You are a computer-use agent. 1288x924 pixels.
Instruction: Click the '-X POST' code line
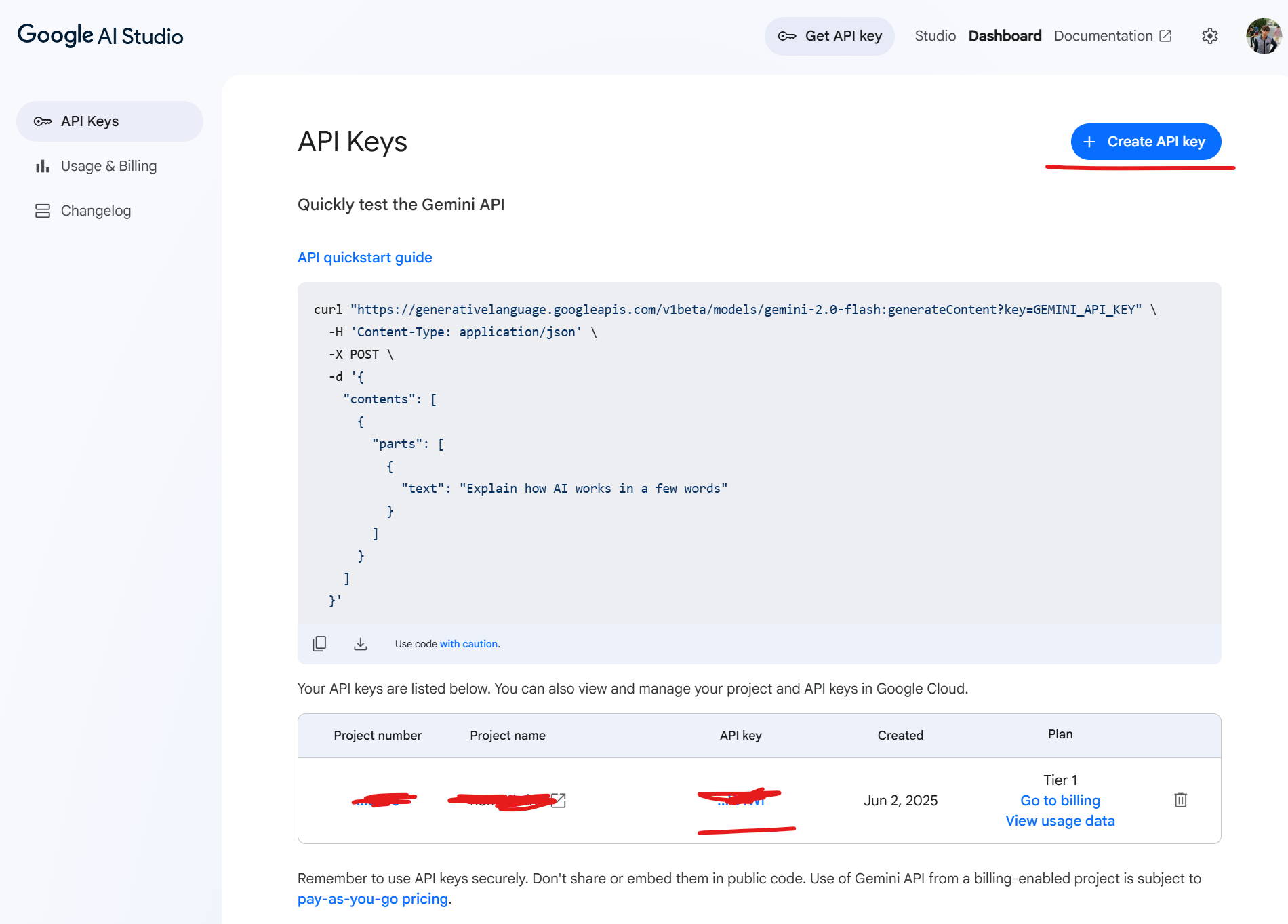coord(361,355)
